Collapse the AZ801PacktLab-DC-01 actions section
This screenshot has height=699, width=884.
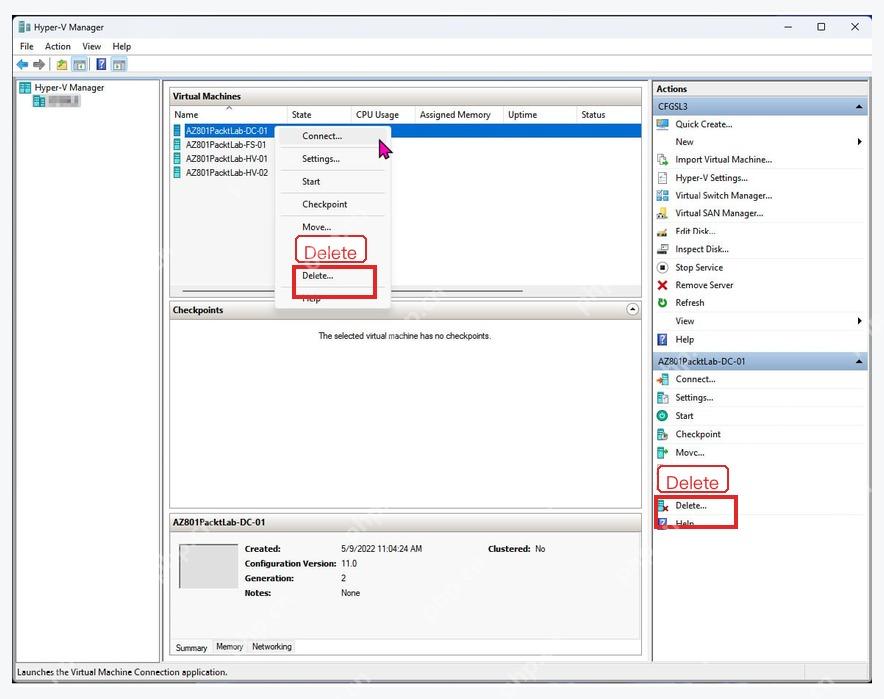(x=859, y=361)
